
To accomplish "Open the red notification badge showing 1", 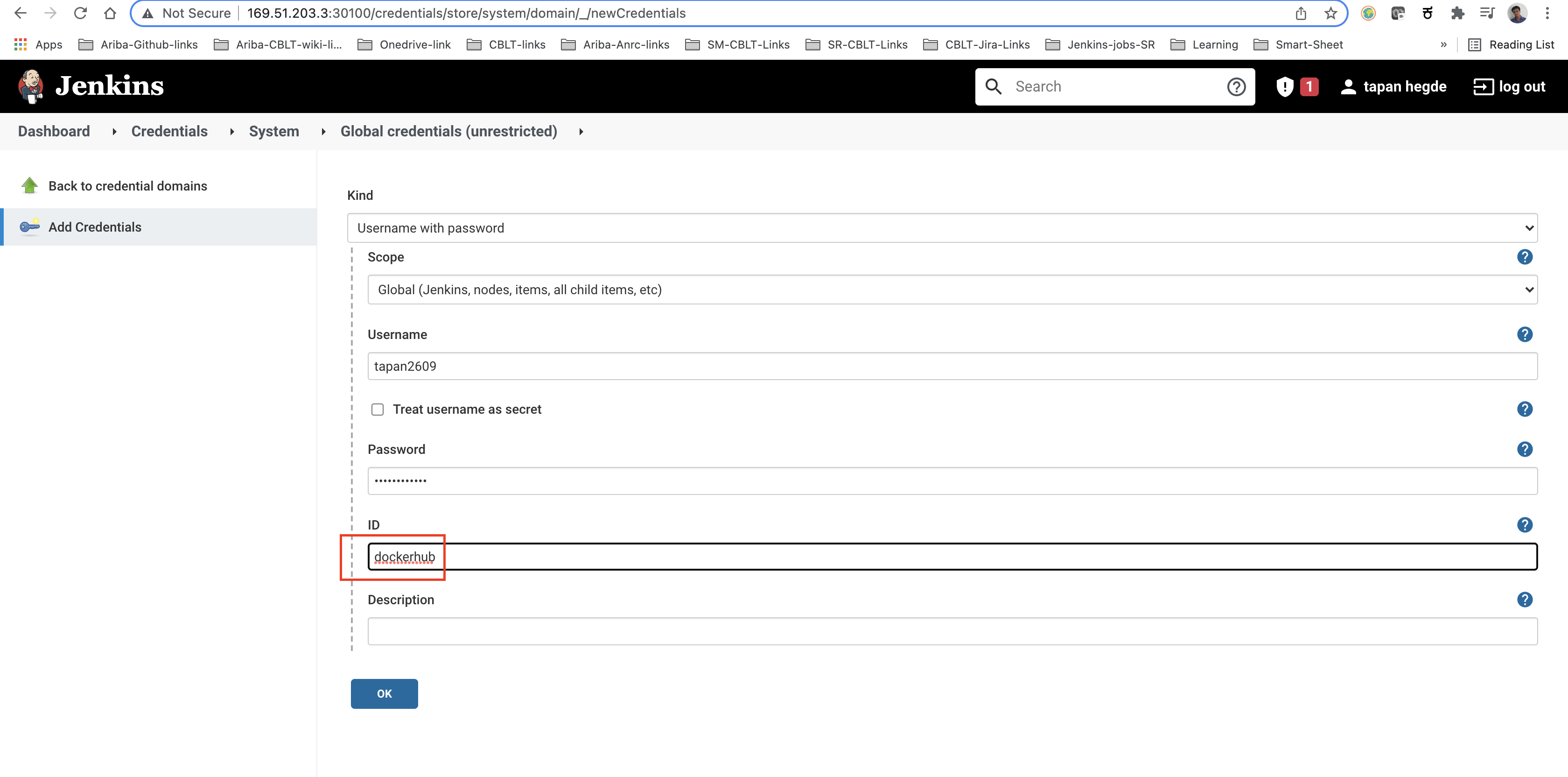I will click(1309, 86).
